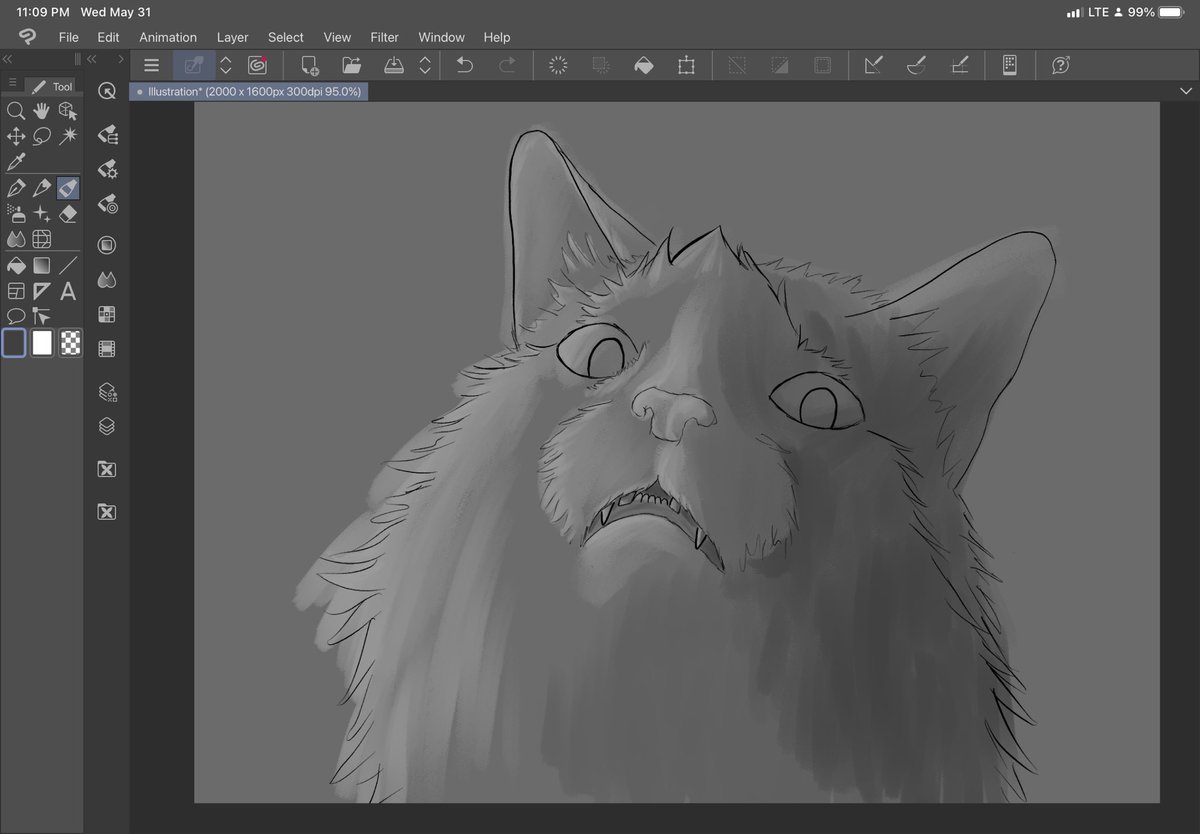Select the Frame border tool
The width and height of the screenshot is (1200, 834).
[x=15, y=291]
